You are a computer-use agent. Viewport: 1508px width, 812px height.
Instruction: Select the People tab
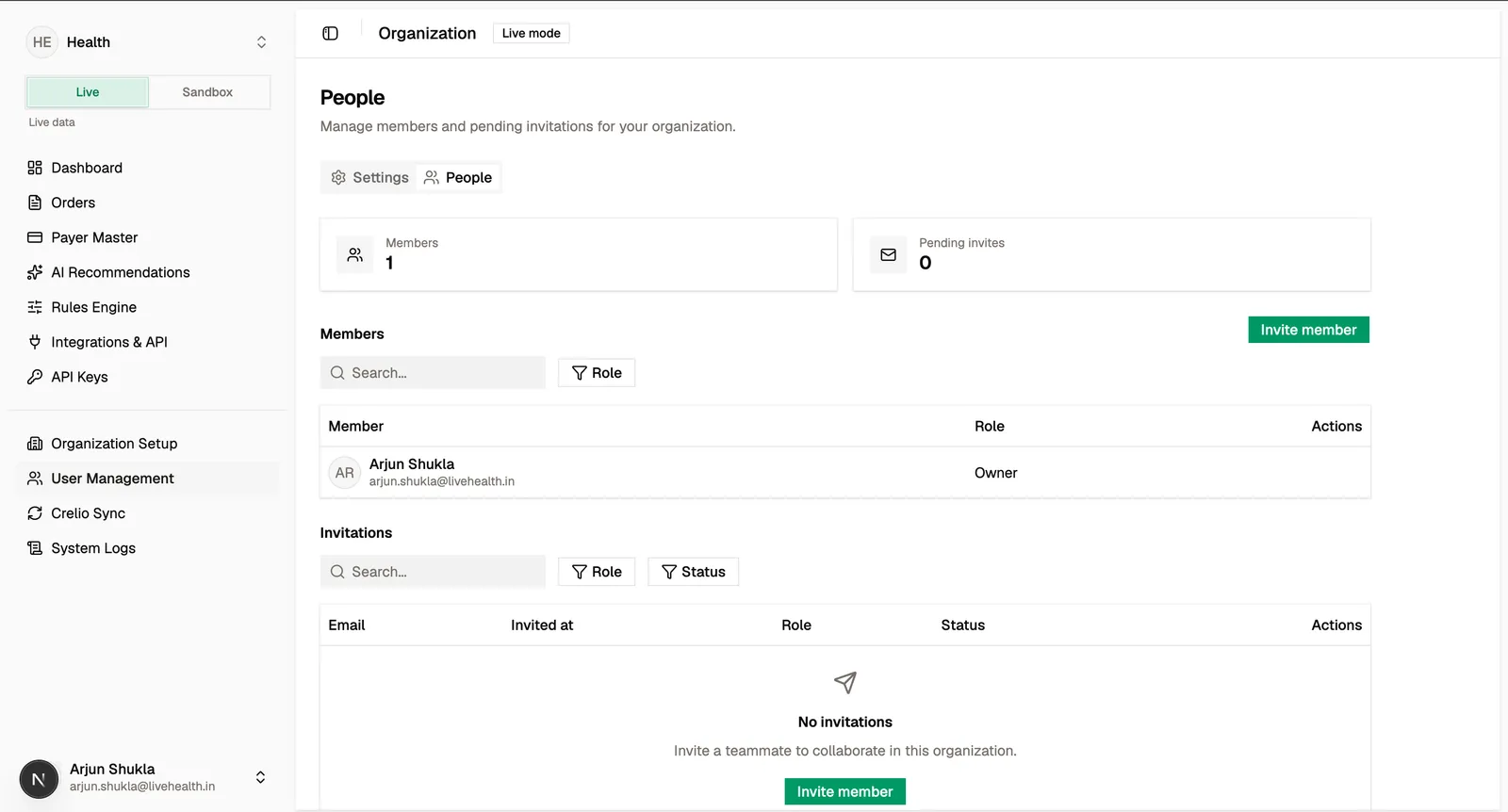click(458, 177)
